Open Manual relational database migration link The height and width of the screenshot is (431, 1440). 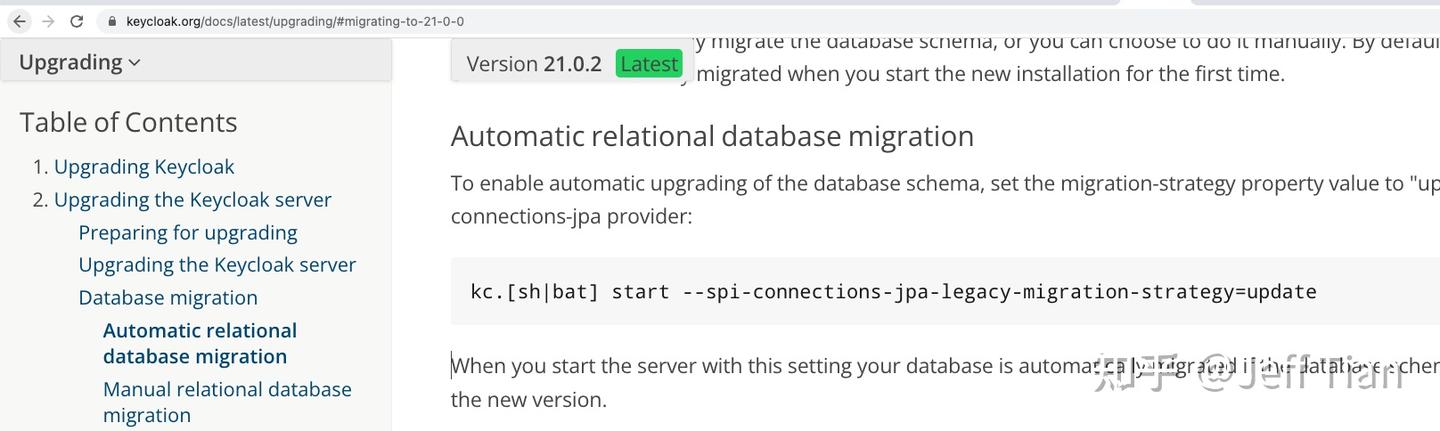[x=227, y=402]
